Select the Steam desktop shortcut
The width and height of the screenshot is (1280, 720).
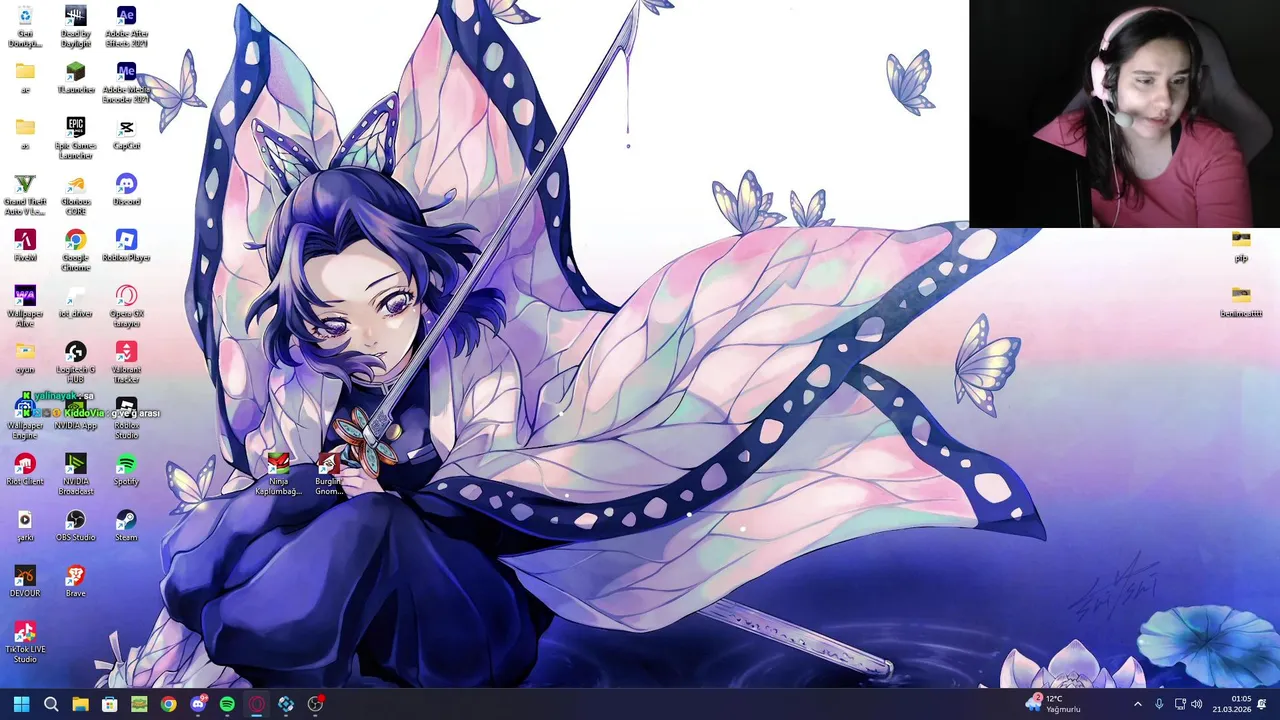pos(126,526)
